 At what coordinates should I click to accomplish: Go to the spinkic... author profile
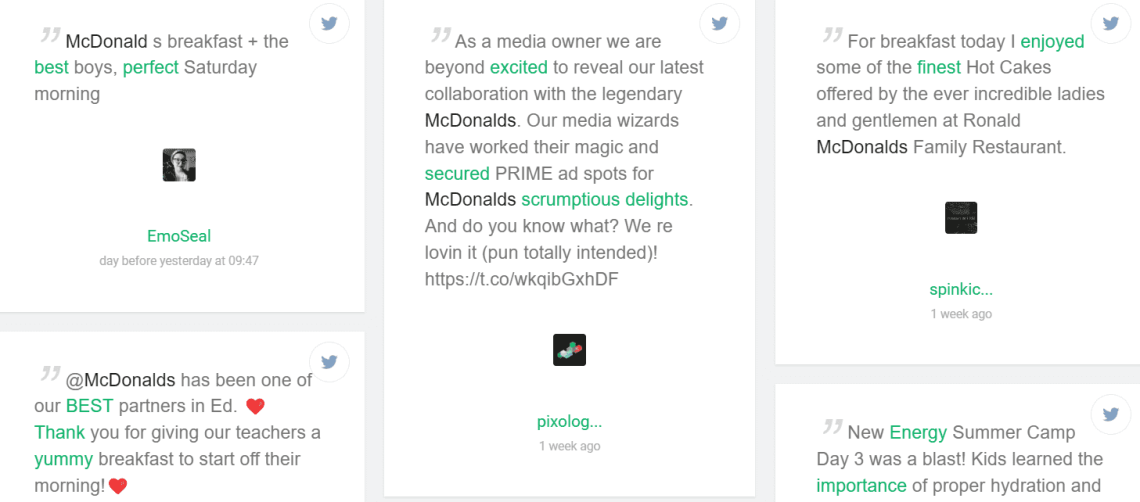(x=961, y=290)
